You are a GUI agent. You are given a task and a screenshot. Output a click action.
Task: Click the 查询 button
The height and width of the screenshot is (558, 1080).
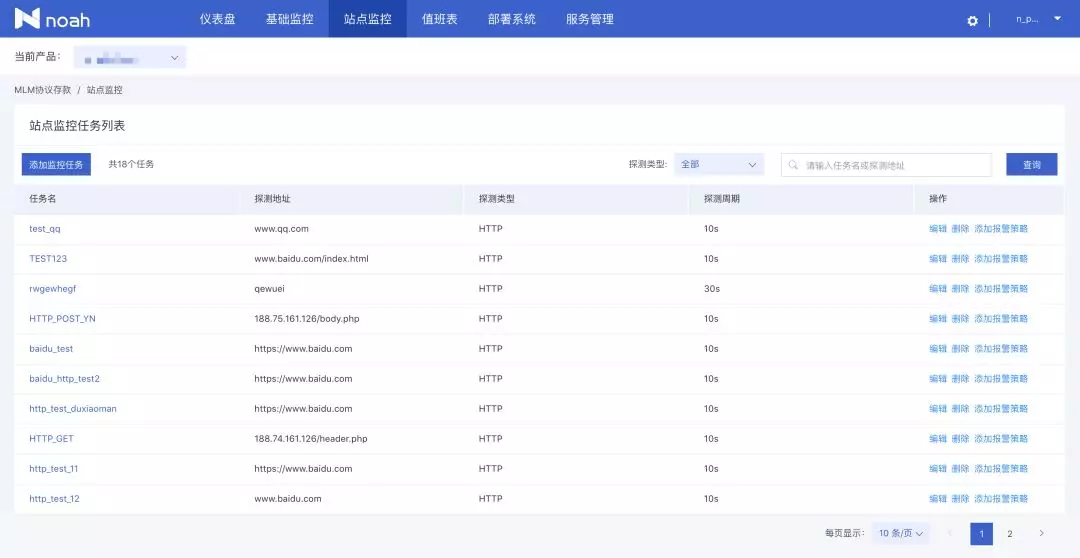[x=1031, y=165]
